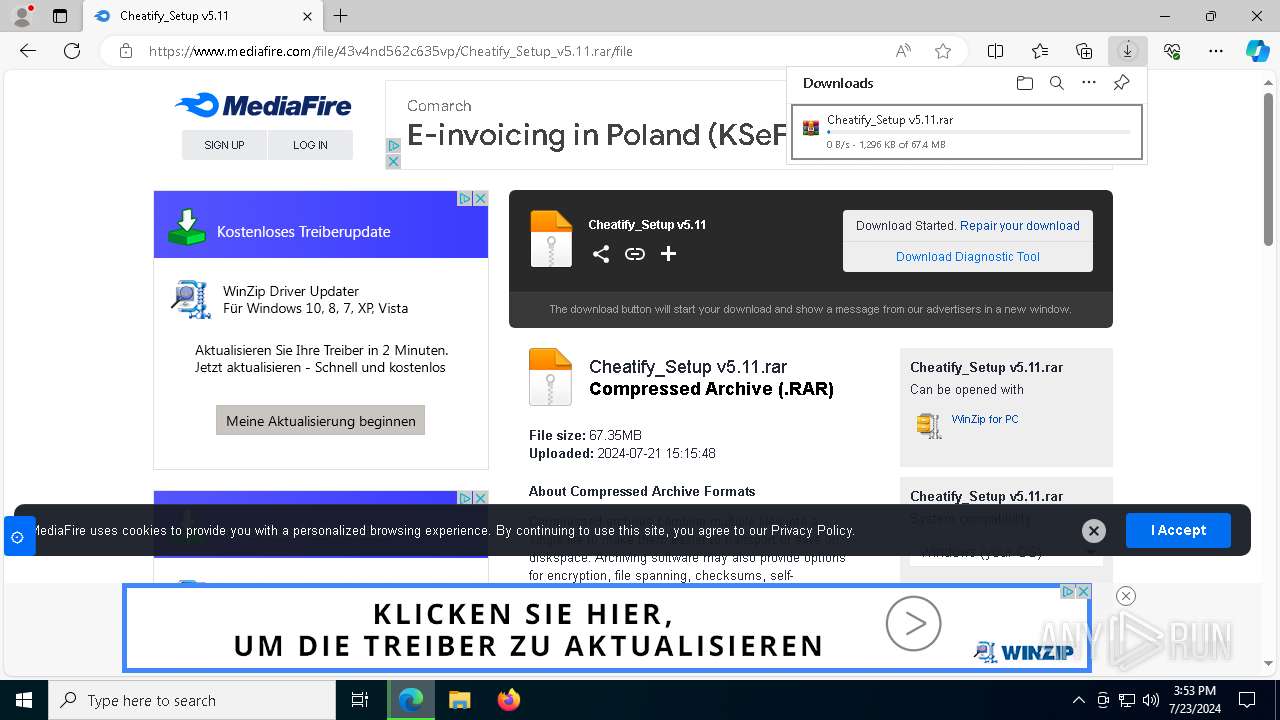Launch Firefox from the taskbar
This screenshot has height=720, width=1280.
[509, 700]
